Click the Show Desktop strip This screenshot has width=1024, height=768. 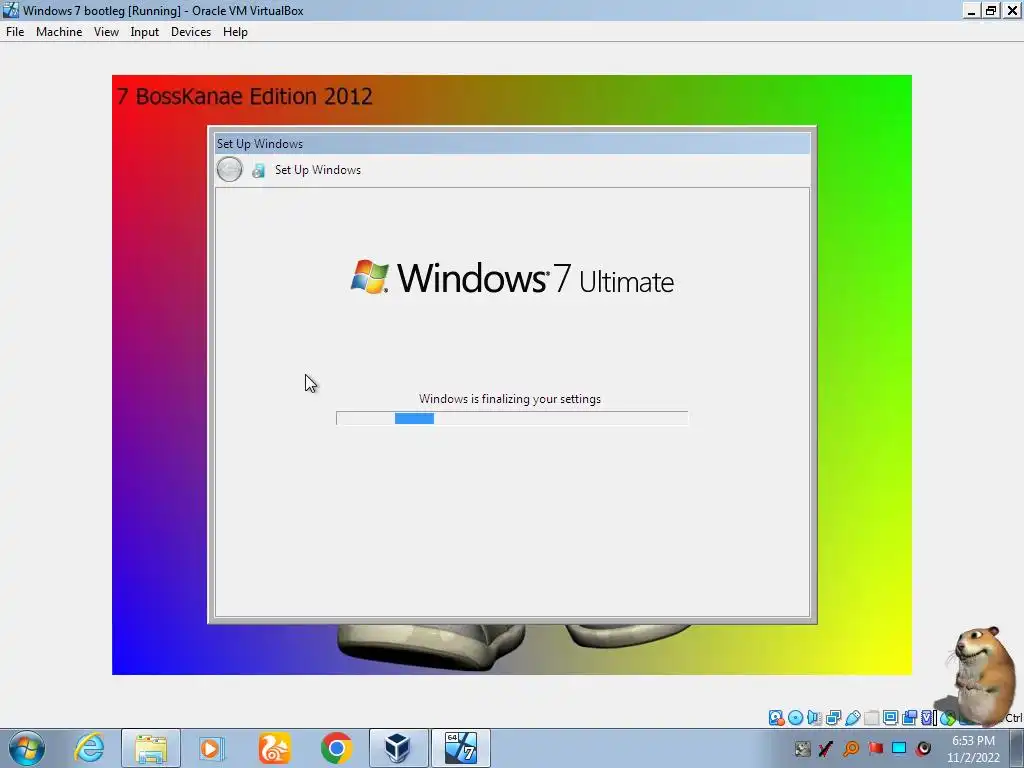(1016, 748)
